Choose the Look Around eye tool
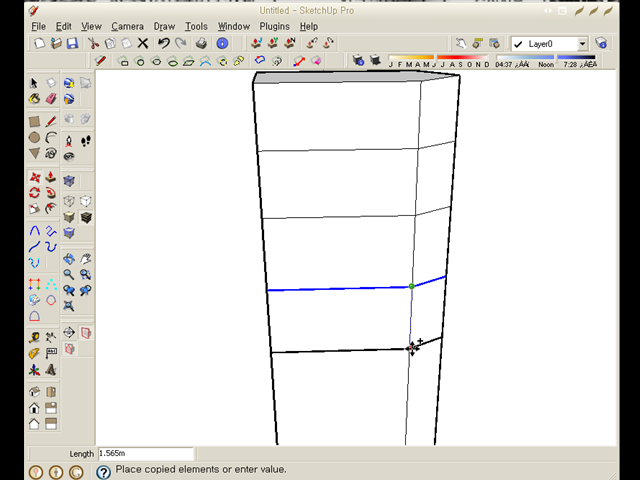Viewport: 640px width, 480px height. point(69,157)
